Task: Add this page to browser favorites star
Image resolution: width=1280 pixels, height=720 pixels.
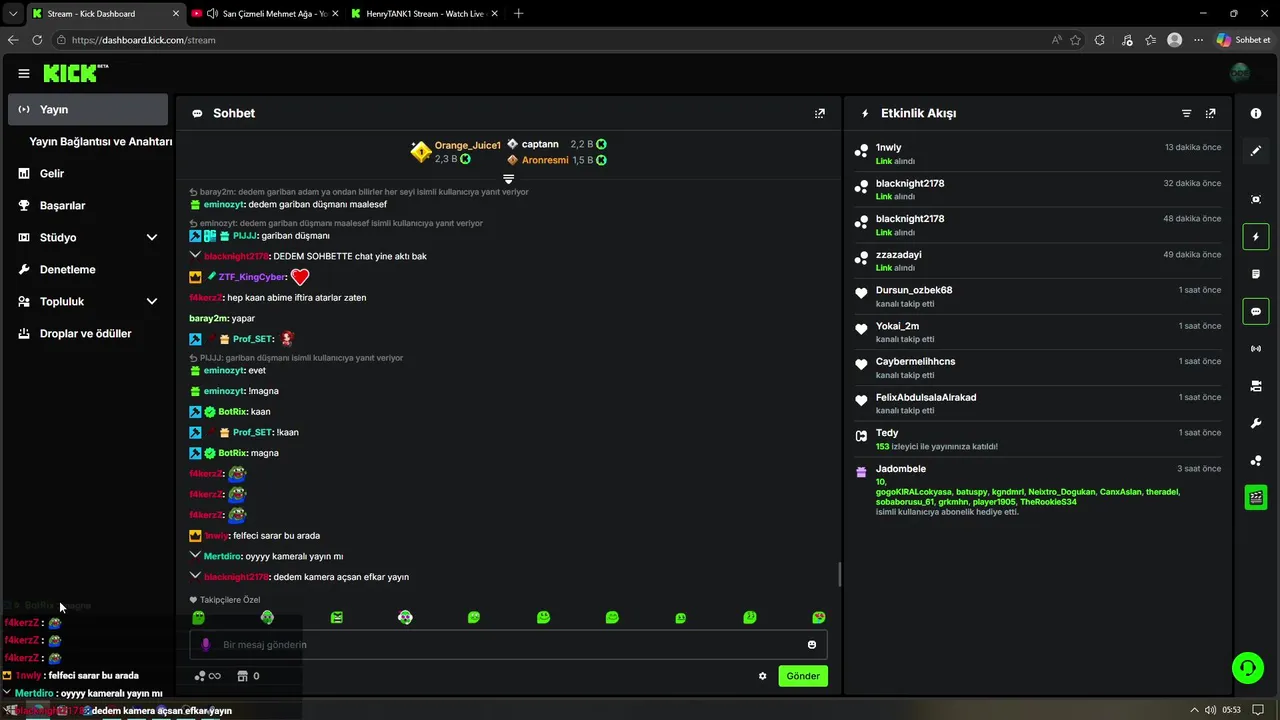Action: point(1075,40)
